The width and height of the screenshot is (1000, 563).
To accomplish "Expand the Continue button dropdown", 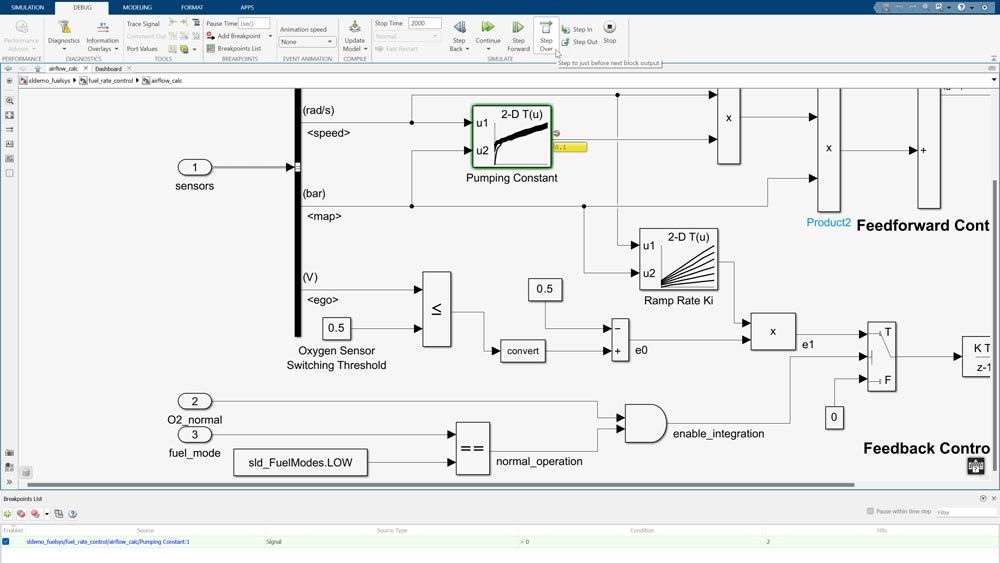I will point(488,48).
